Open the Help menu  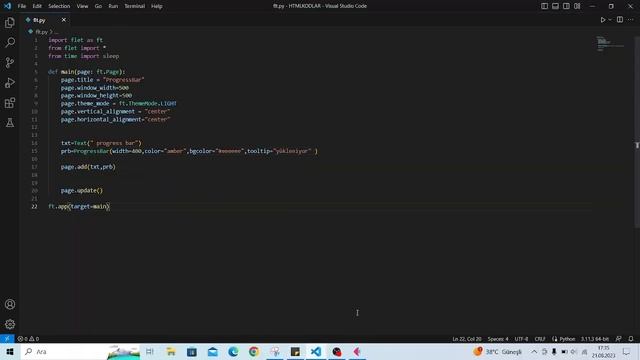point(157,6)
